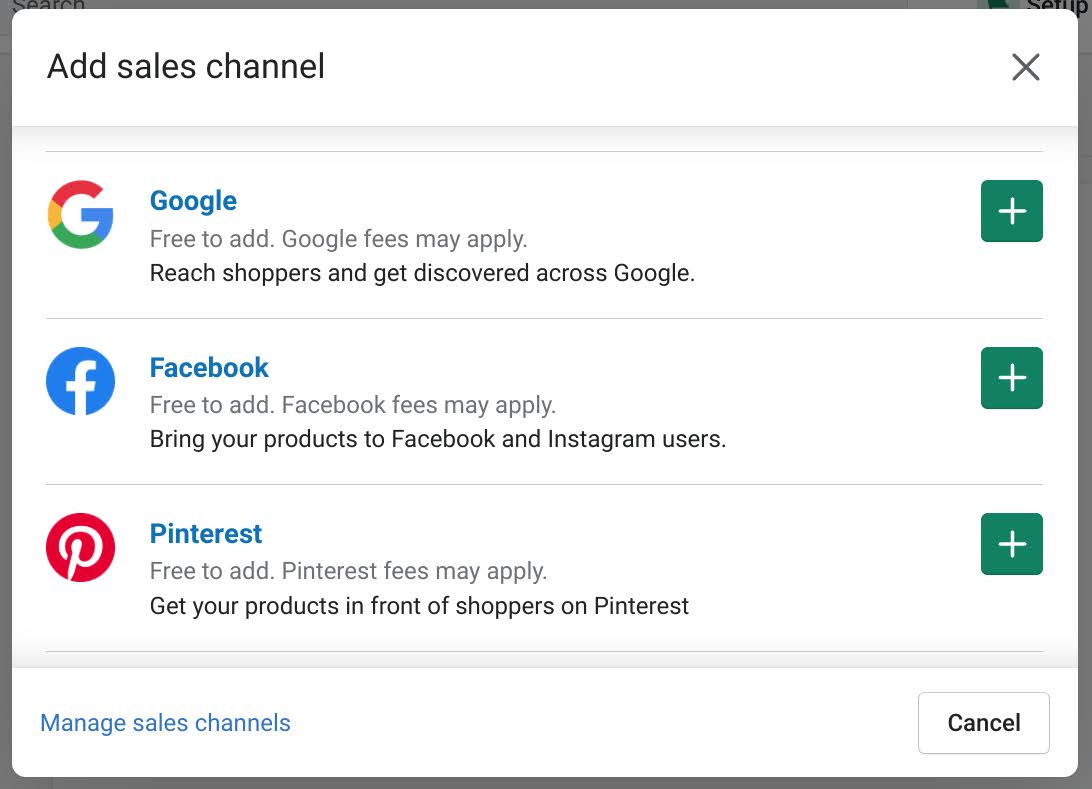1092x789 pixels.
Task: Click the Cancel button
Action: [983, 723]
